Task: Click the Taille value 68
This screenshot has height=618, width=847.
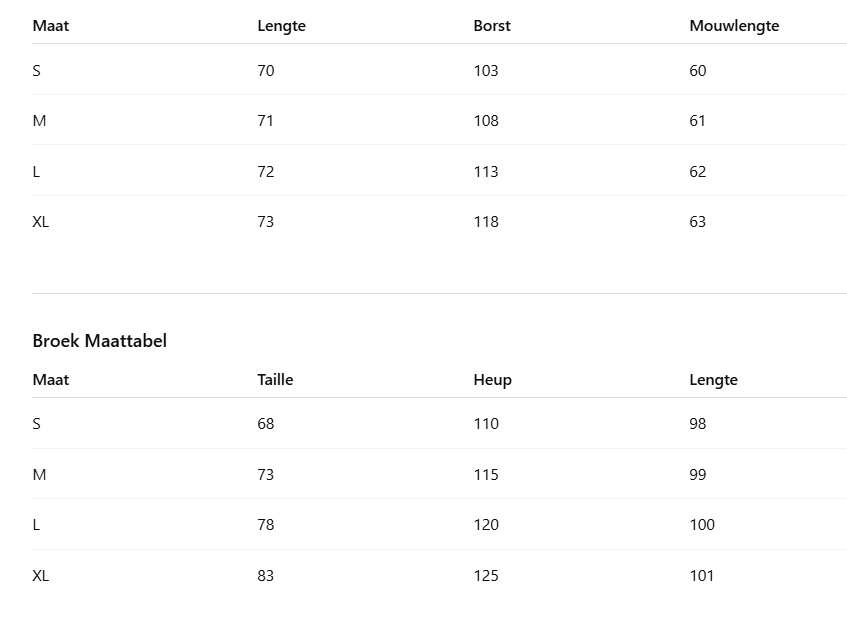Action: [x=265, y=424]
